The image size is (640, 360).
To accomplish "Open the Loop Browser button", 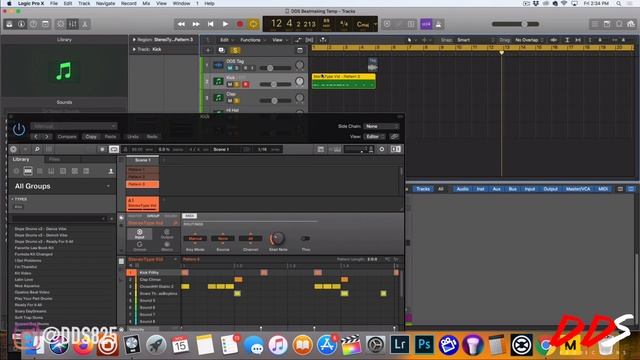I will point(619,24).
